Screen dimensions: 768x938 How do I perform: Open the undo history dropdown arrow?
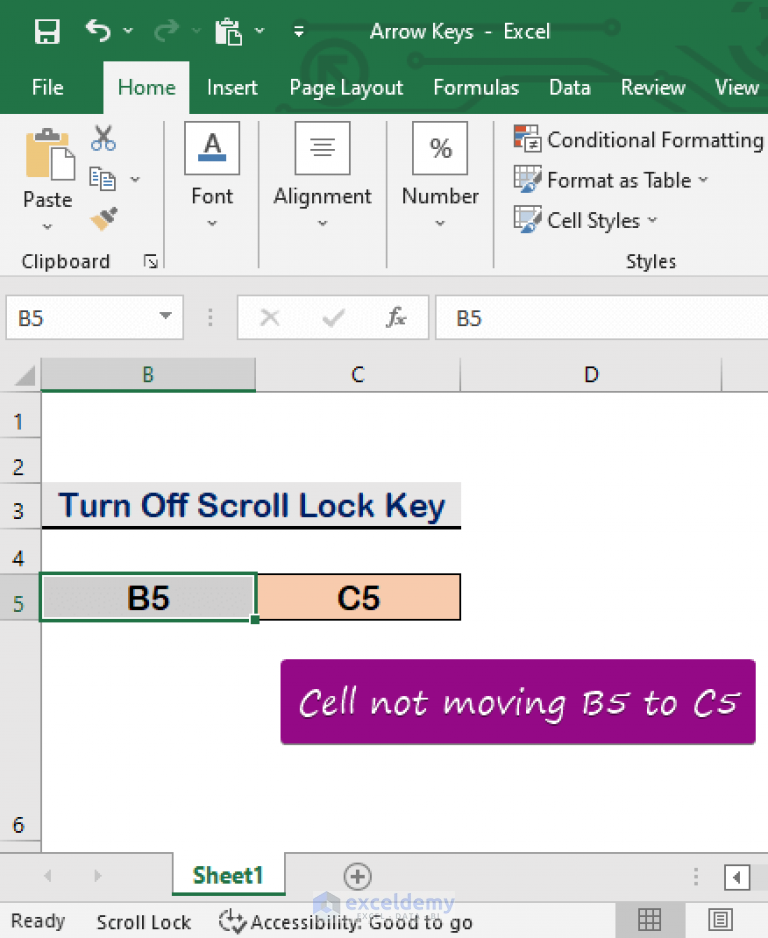click(x=128, y=30)
